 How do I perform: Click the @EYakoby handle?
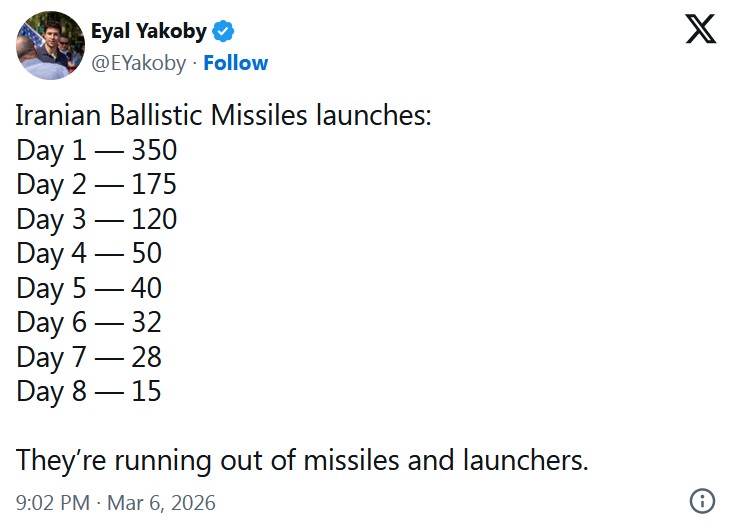[x=139, y=63]
